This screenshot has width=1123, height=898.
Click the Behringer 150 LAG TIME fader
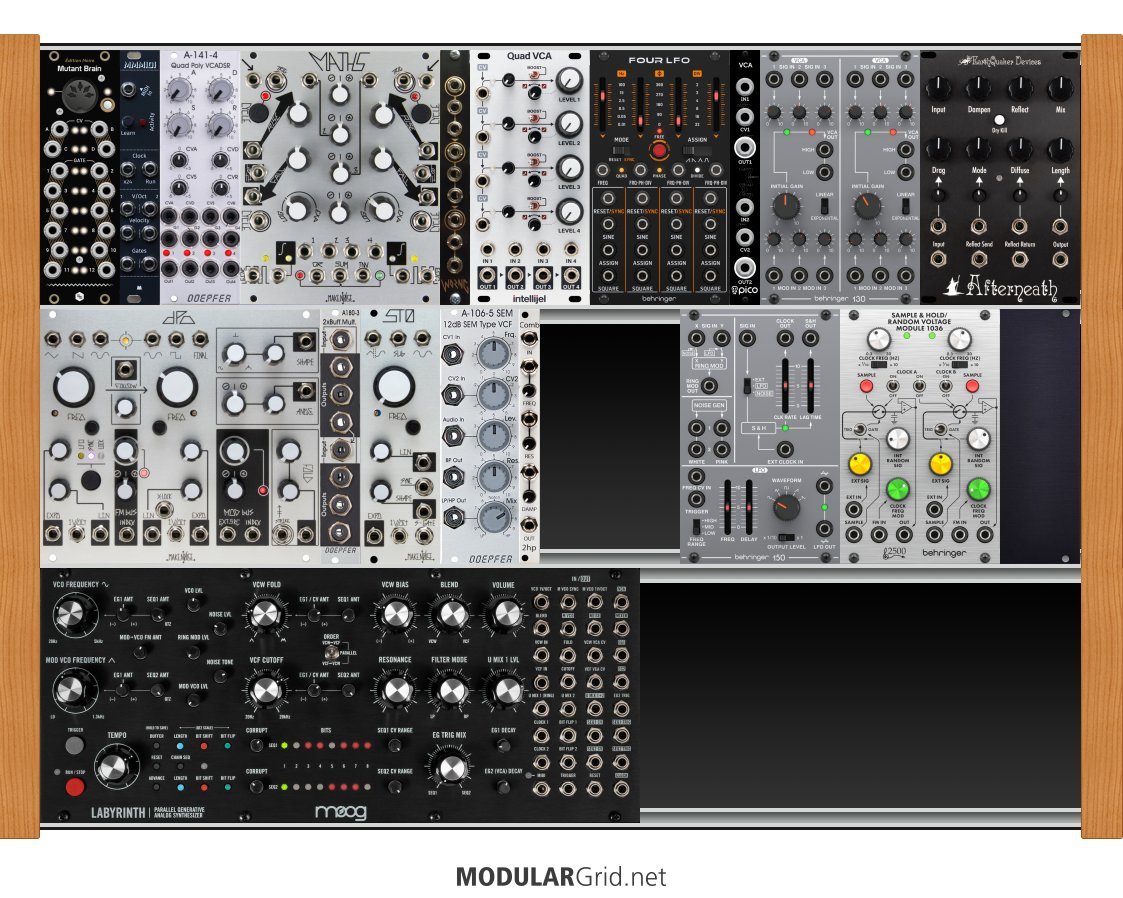[810, 387]
